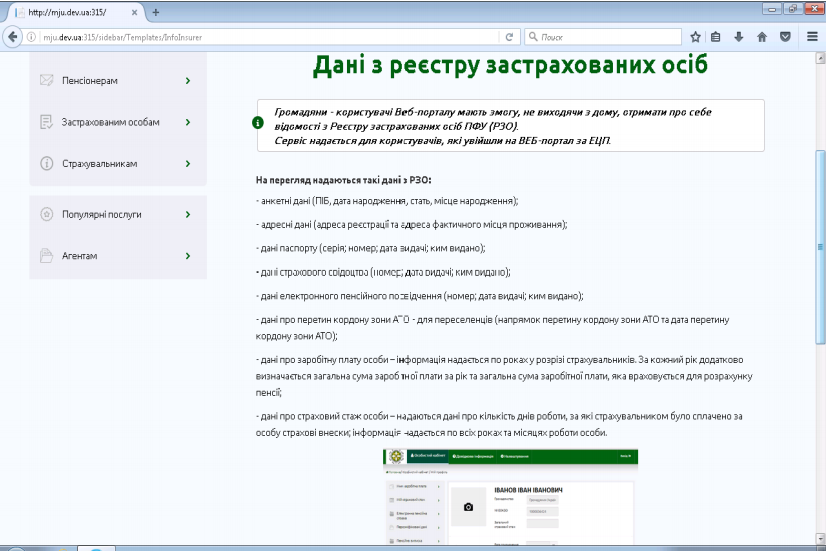The width and height of the screenshot is (826, 552).
Task: Click the heading Дані з реєстру застрахованих осіб
Action: pos(510,65)
